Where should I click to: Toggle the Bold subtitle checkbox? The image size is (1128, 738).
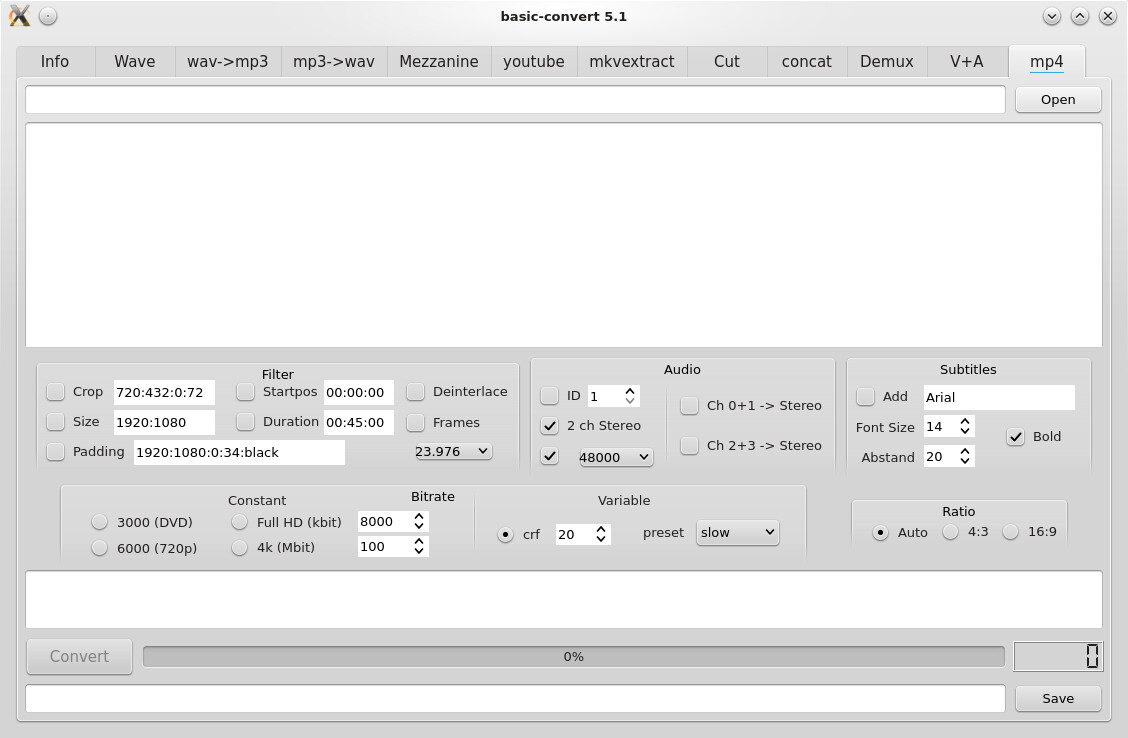1015,437
